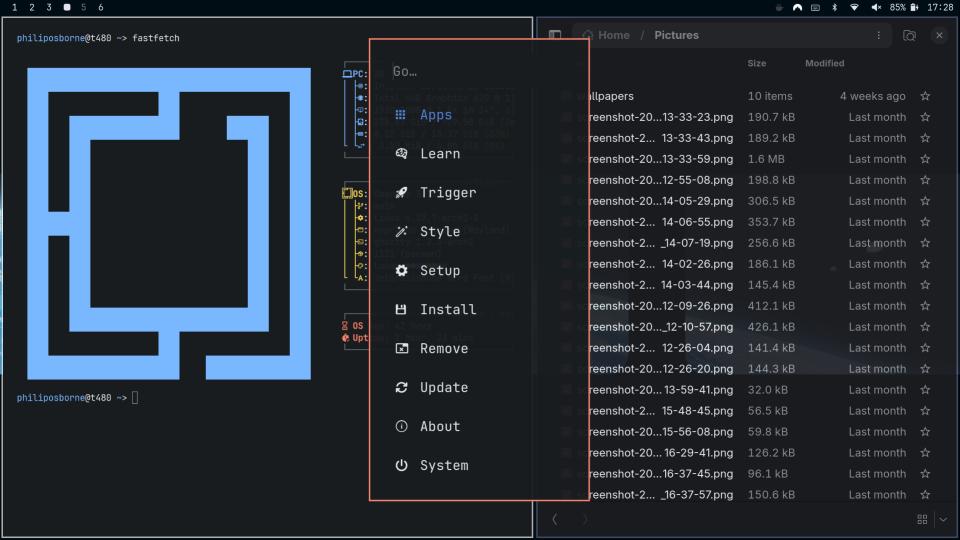Screen dimensions: 960x540
Task: Star the 1.6 MB screenshot file
Action: click(x=925, y=159)
